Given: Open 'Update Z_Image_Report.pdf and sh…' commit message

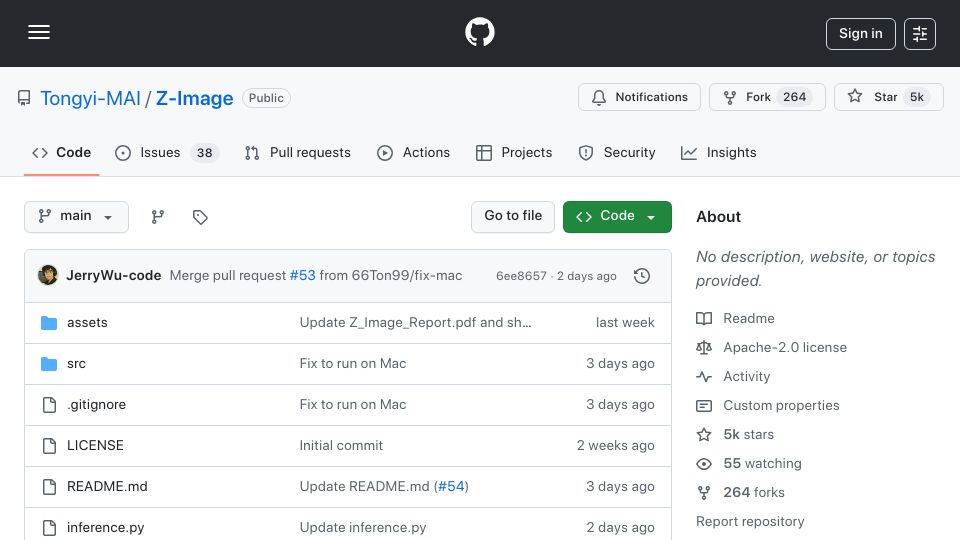Looking at the screenshot, I should [415, 323].
